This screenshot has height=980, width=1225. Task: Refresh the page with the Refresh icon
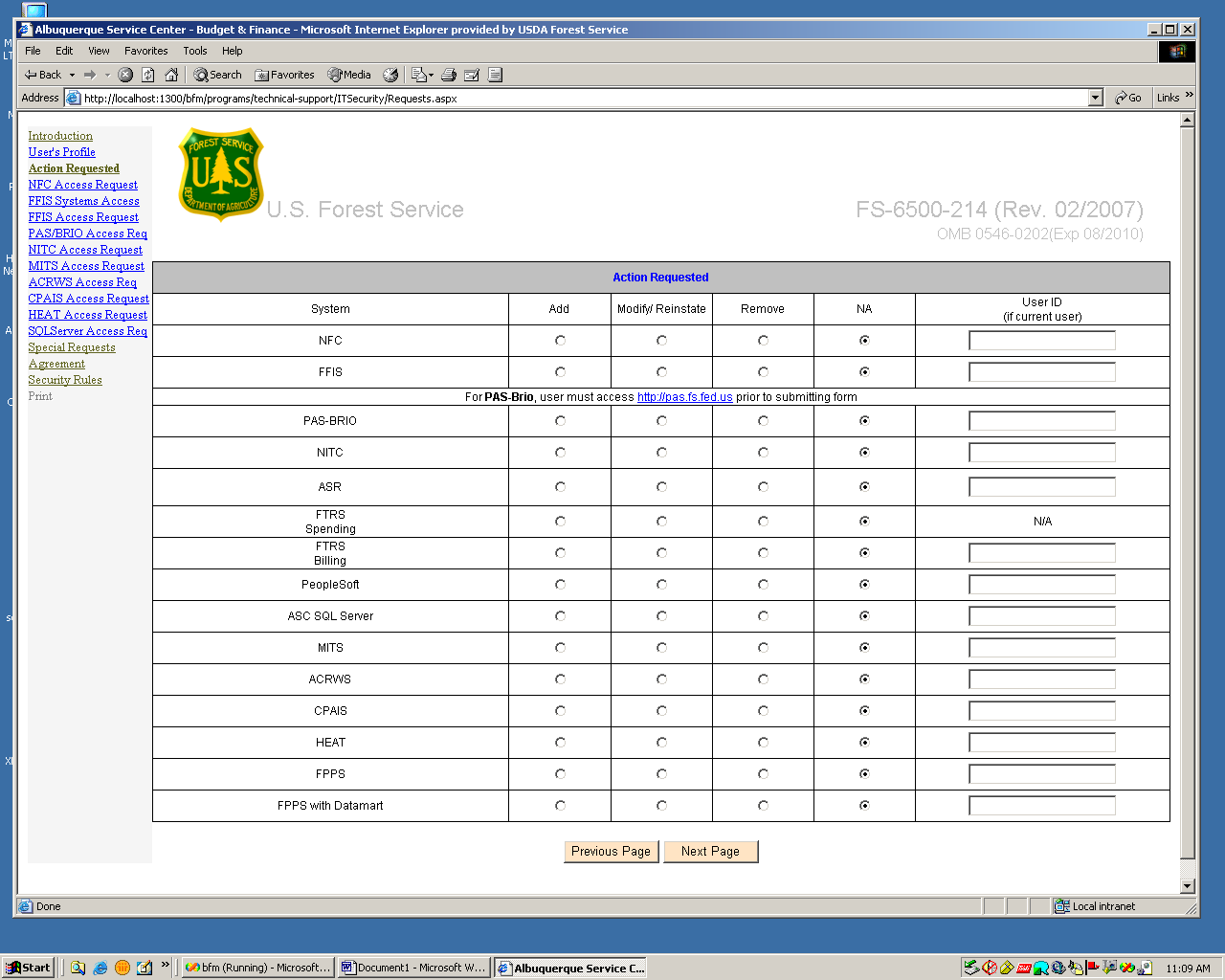point(148,75)
